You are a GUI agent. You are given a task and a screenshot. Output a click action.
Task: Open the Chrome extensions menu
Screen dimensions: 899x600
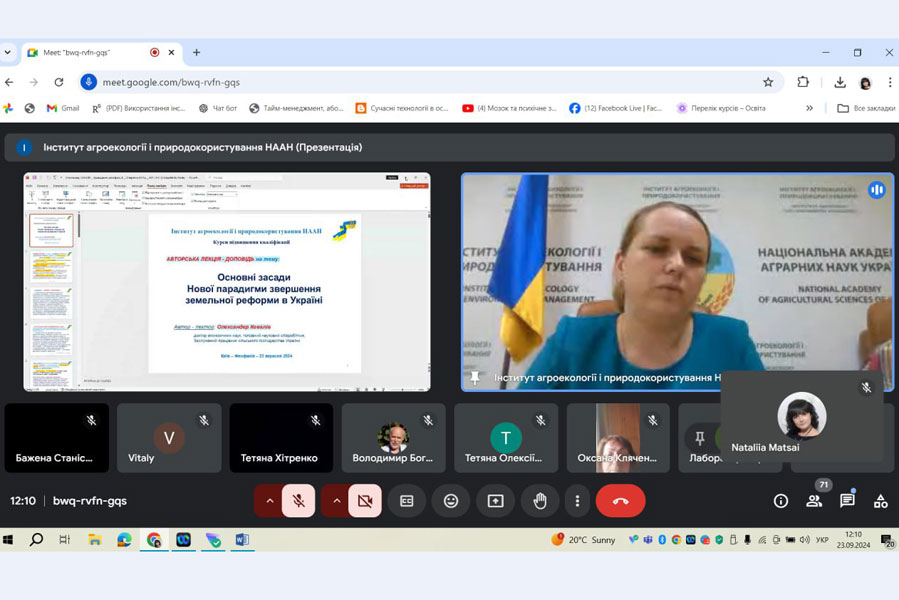point(803,82)
